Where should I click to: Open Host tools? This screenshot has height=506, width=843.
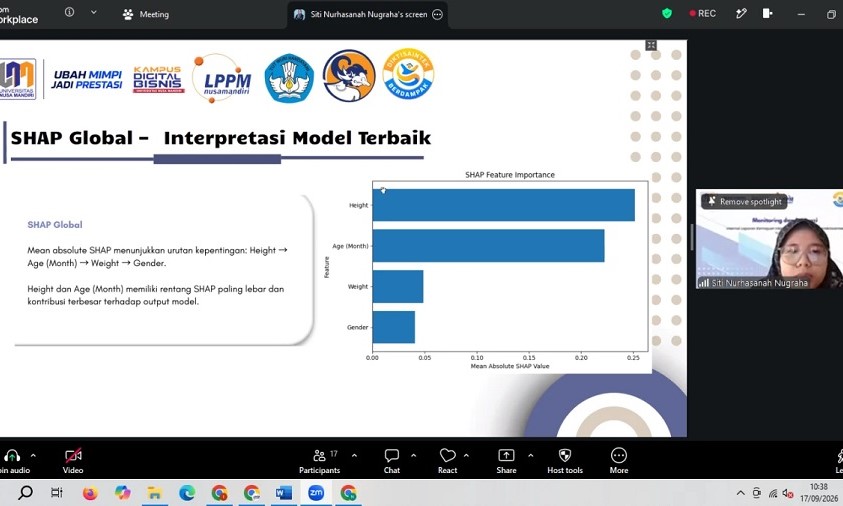pos(565,461)
